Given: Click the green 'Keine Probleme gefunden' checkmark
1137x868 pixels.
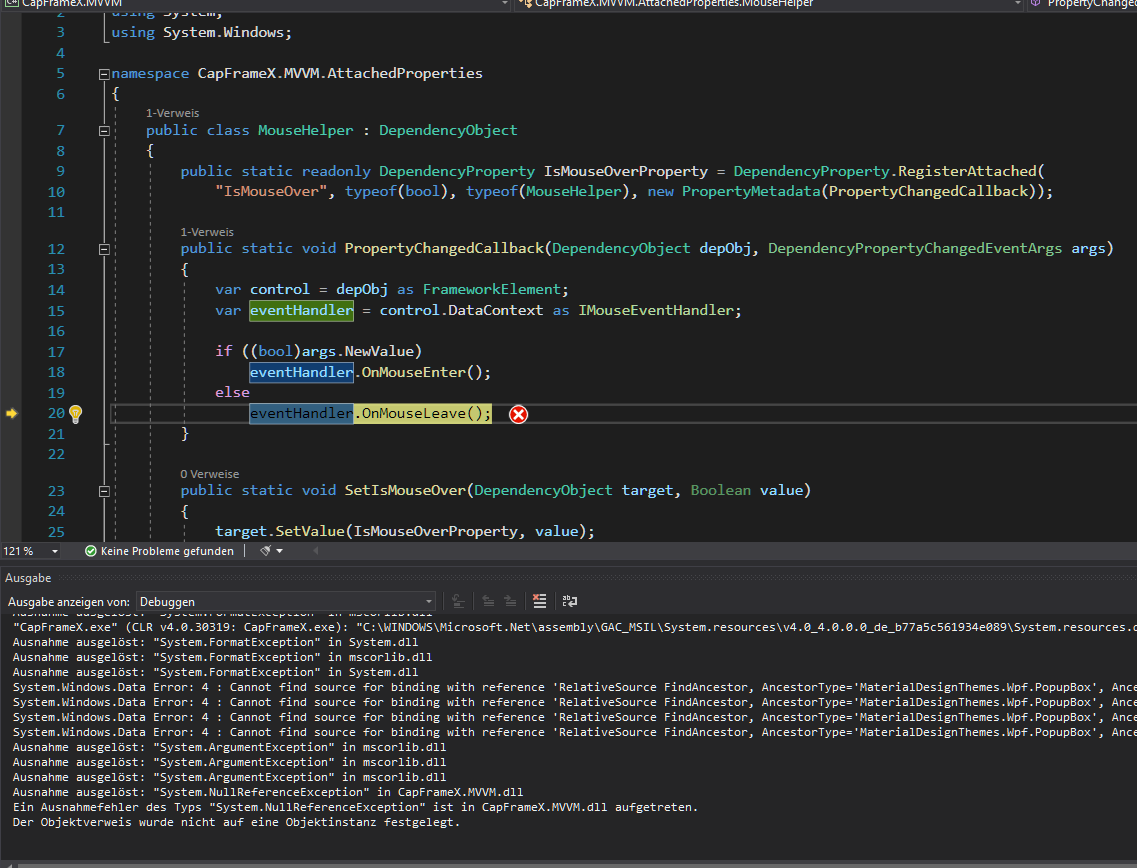Looking at the screenshot, I should (x=91, y=551).
